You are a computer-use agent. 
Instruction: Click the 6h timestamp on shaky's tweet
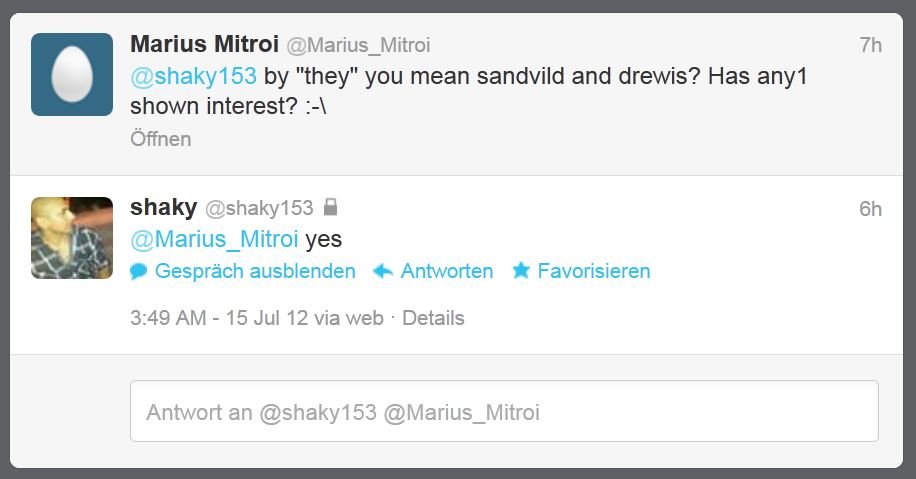pos(870,209)
